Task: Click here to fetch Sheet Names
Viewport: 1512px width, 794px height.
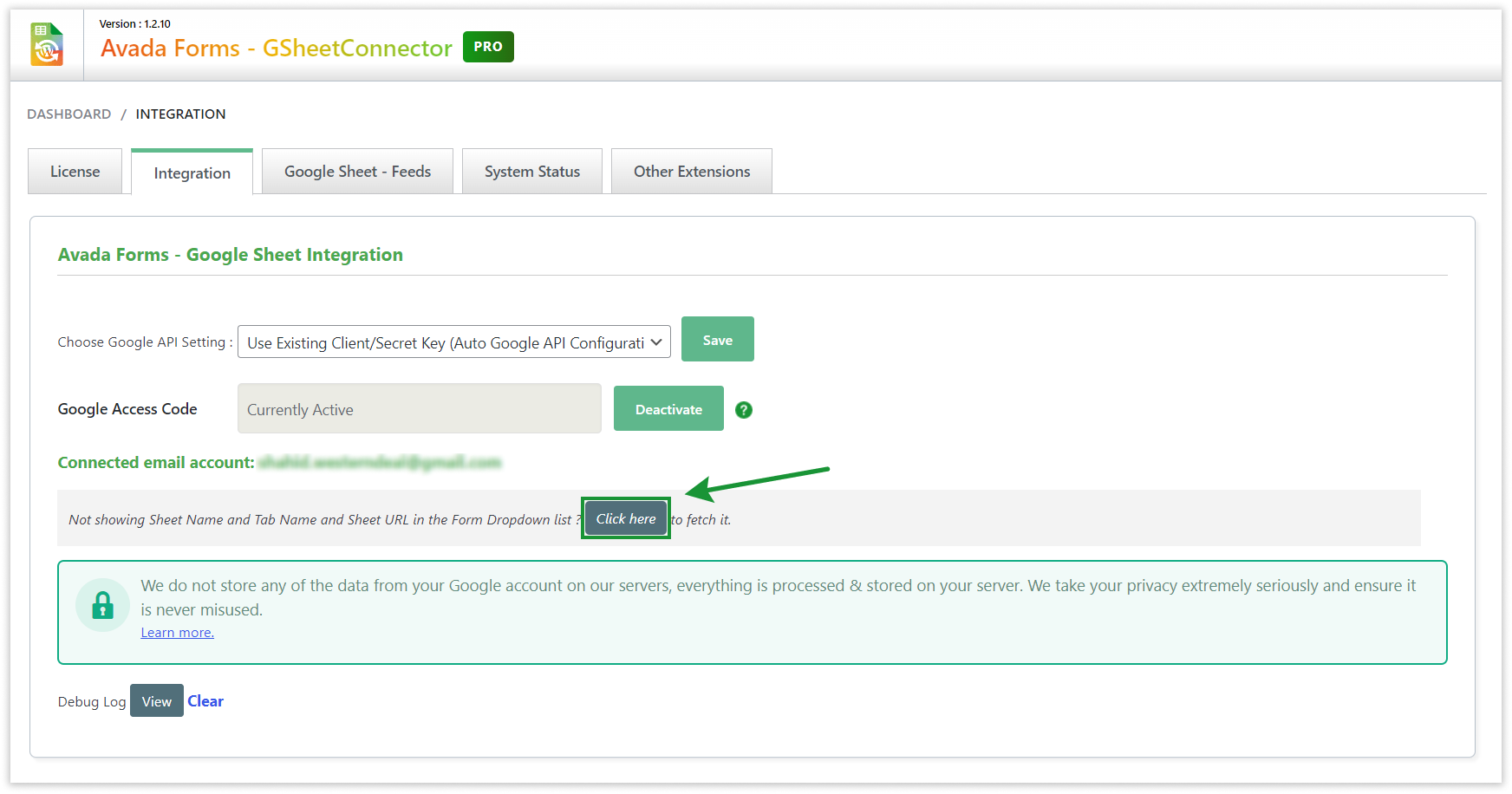Action: (625, 518)
